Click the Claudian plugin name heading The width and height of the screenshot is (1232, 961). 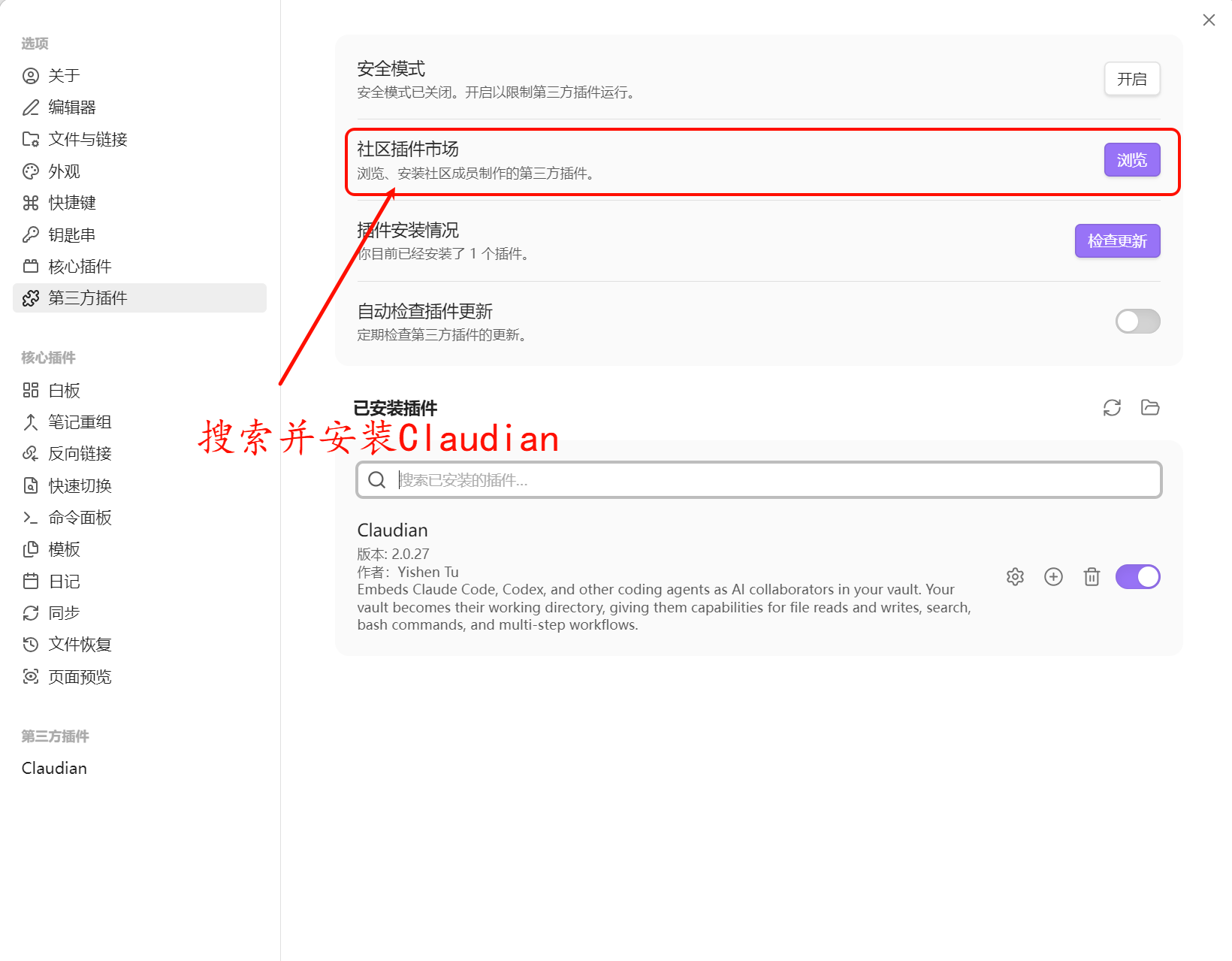pos(392,530)
